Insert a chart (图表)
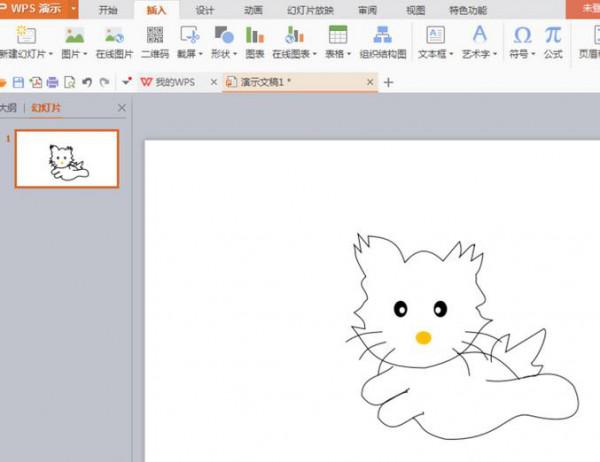The width and height of the screenshot is (600, 462). [255, 41]
